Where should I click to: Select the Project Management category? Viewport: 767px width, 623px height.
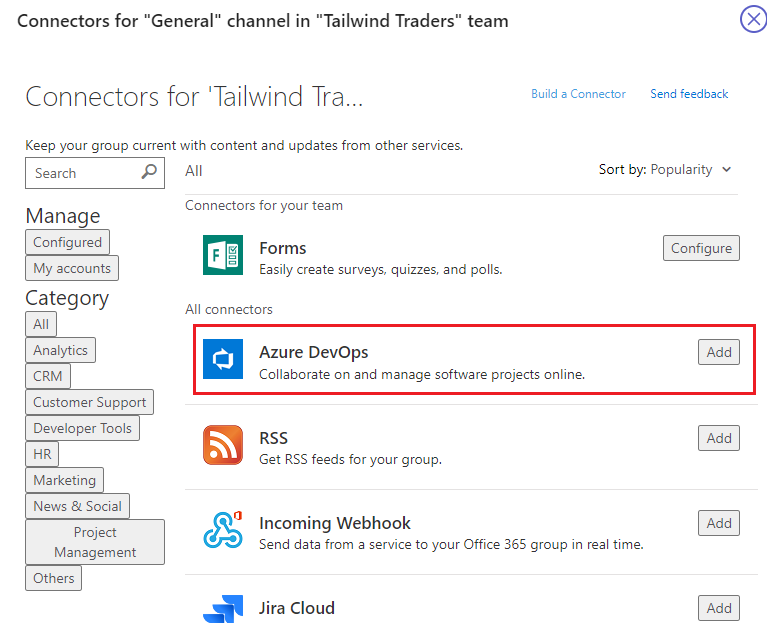[x=95, y=542]
